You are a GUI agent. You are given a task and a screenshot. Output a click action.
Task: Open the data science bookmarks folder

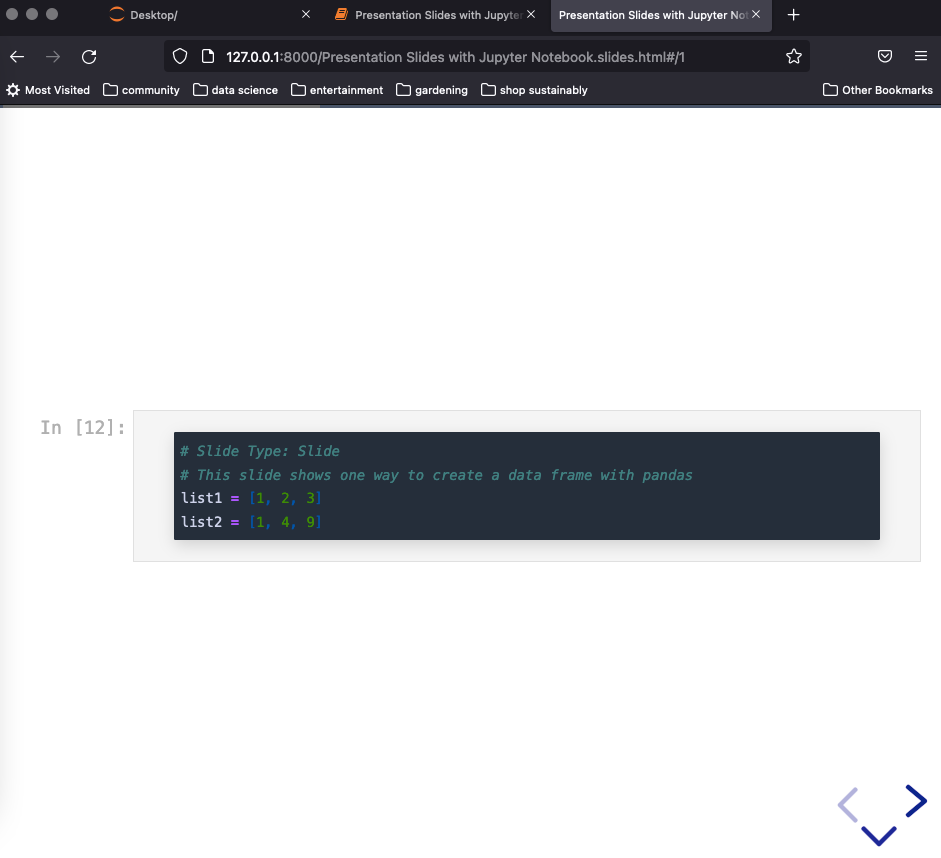235,90
